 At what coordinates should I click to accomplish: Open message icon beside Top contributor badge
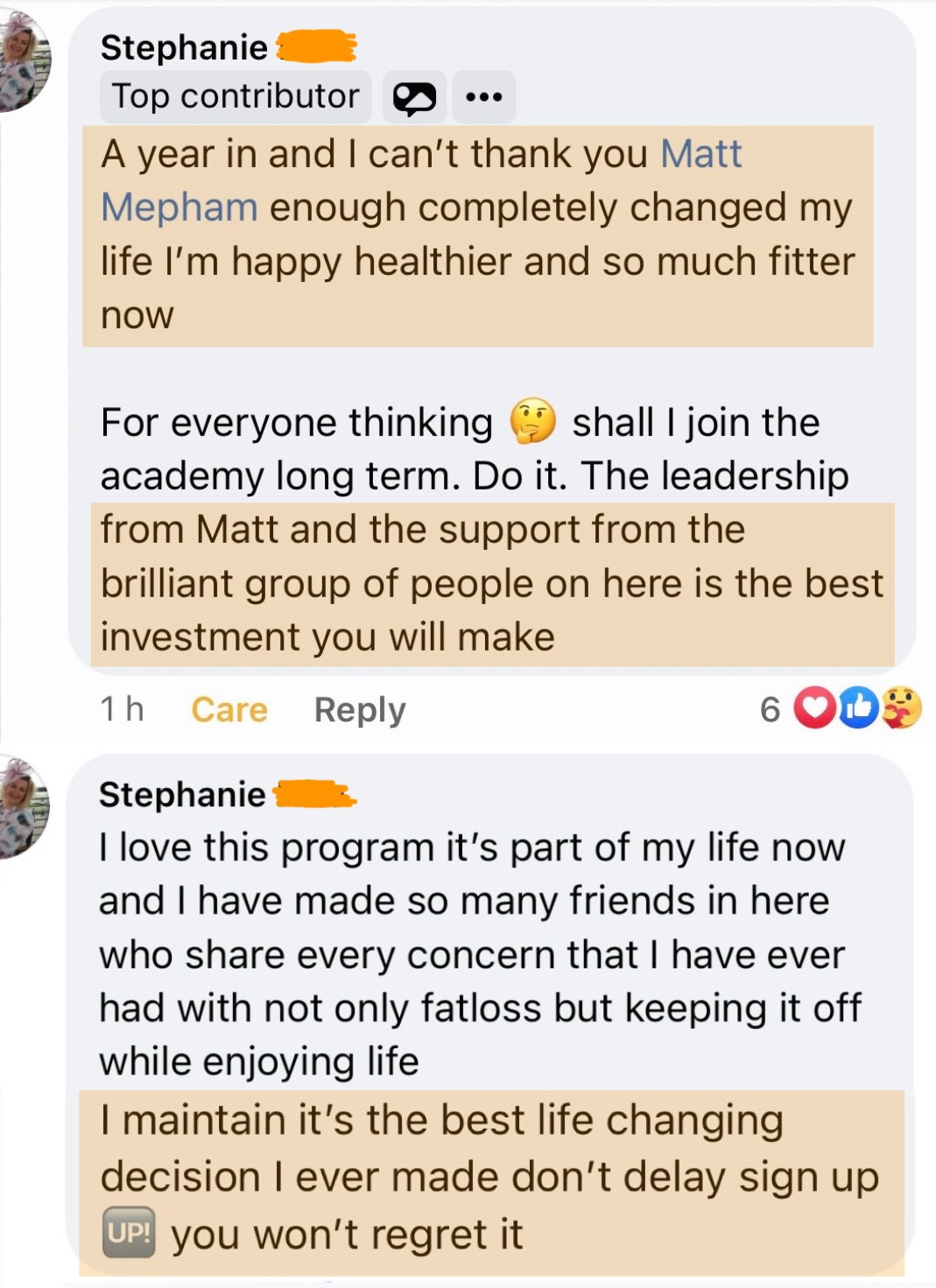pos(414,97)
